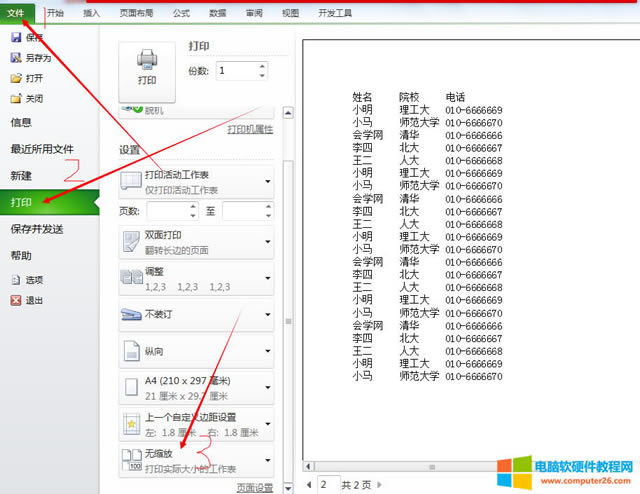The image size is (640, 494).
Task: Expand the print active sheets dropdown
Action: coord(268,182)
